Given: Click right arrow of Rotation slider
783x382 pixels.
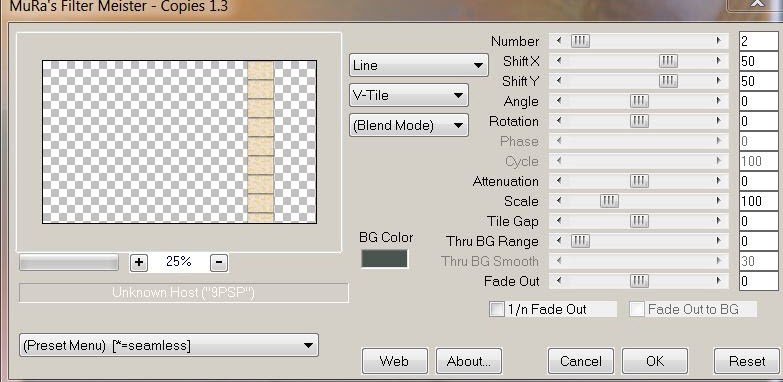Looking at the screenshot, I should (719, 121).
